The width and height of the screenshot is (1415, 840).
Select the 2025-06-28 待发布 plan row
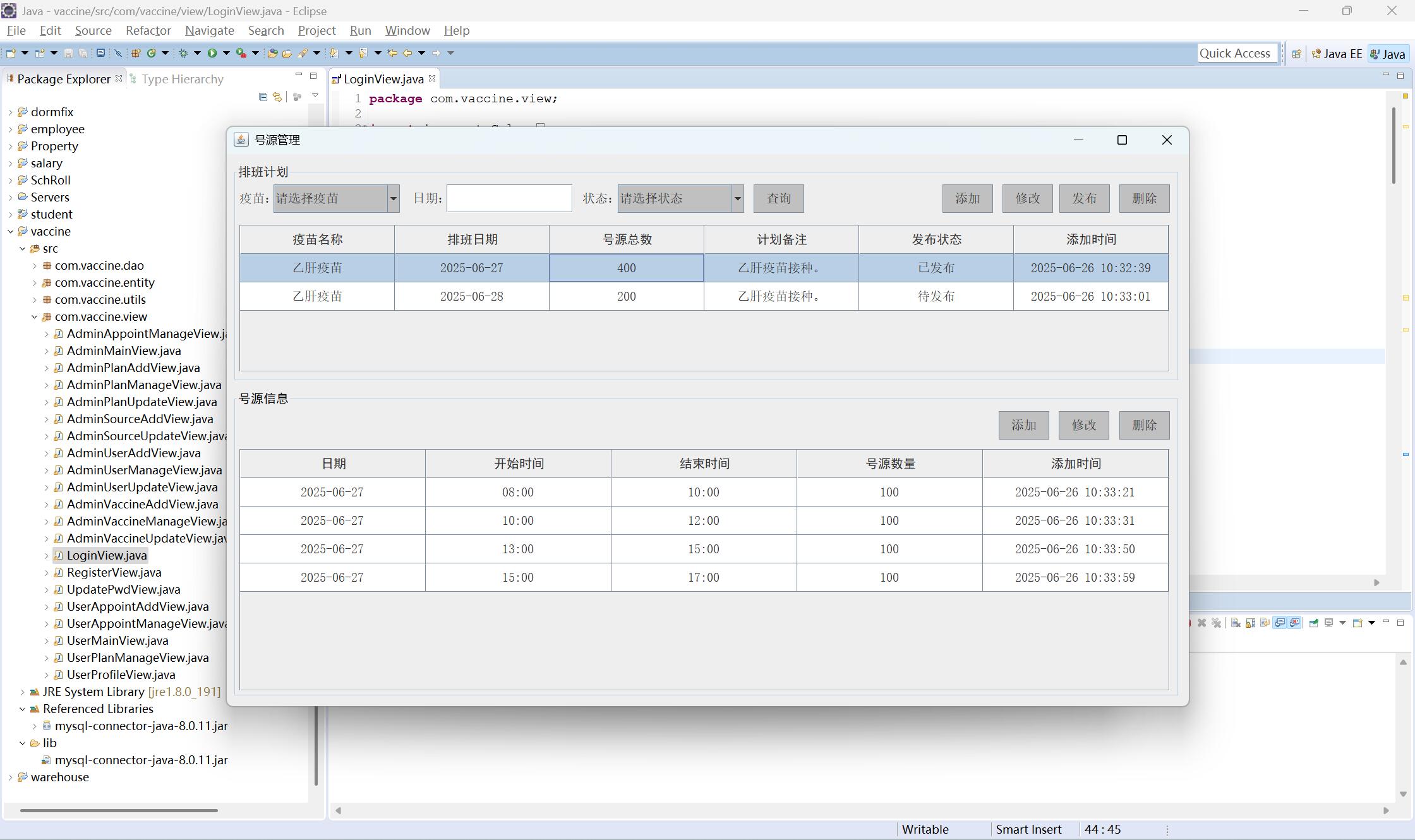tap(704, 296)
